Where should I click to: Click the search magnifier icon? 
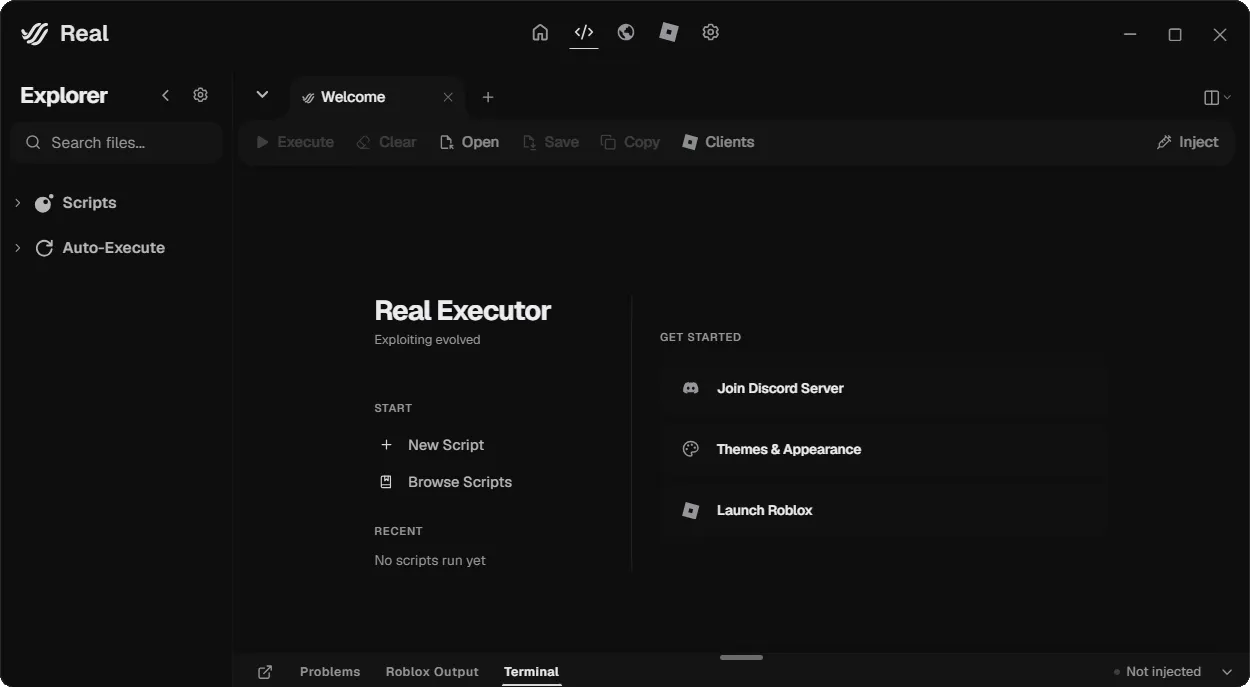pos(33,143)
